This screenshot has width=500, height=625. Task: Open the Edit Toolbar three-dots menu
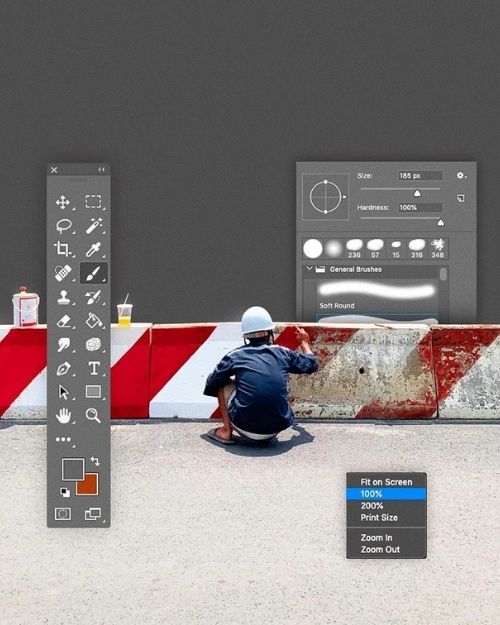[63, 439]
